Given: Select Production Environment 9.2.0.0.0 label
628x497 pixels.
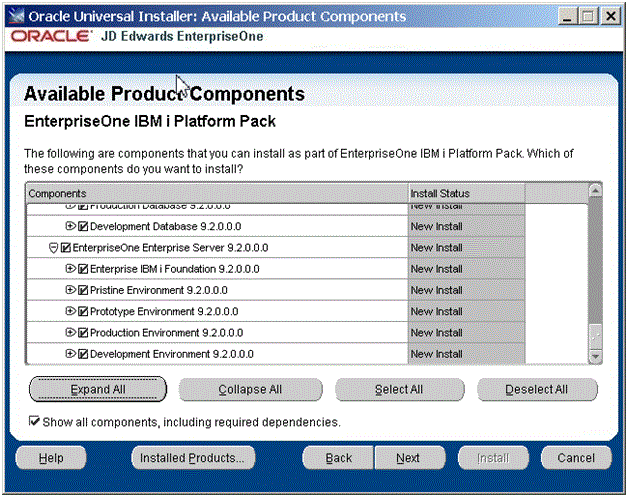Looking at the screenshot, I should 167,332.
